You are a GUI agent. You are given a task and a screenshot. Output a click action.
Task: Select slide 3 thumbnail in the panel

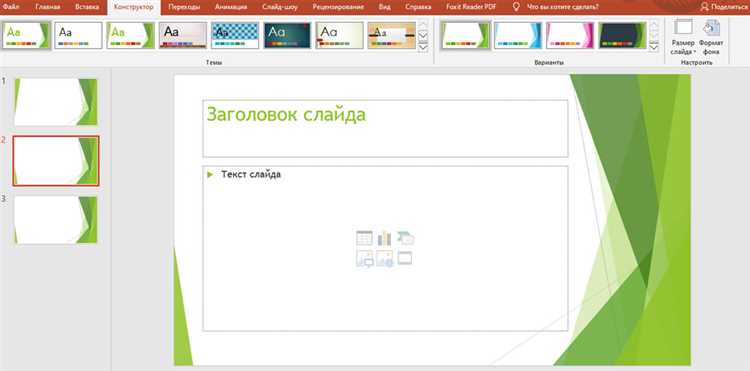click(56, 220)
